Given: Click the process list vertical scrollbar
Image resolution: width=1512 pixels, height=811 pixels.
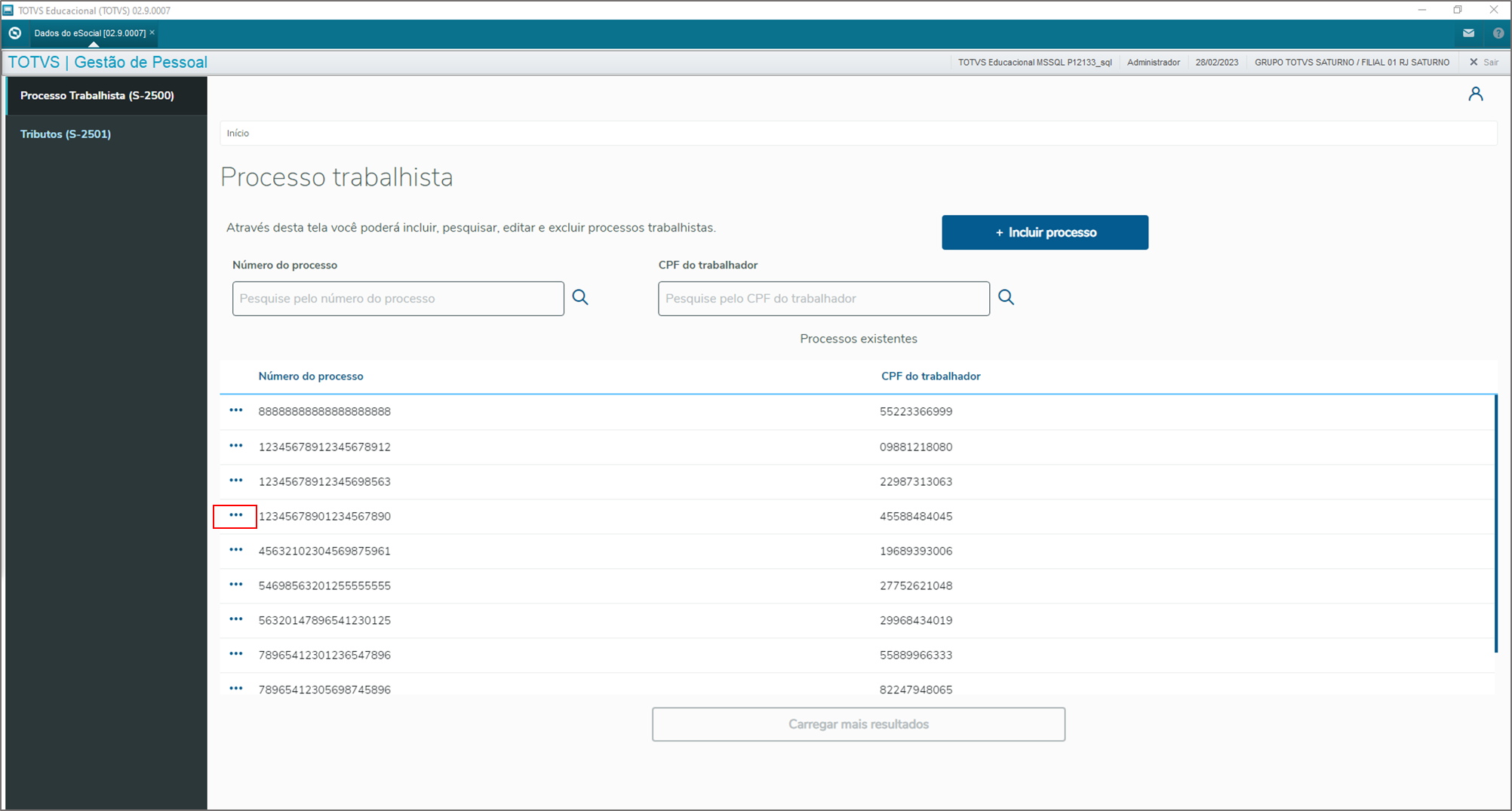Looking at the screenshot, I should (x=1496, y=524).
